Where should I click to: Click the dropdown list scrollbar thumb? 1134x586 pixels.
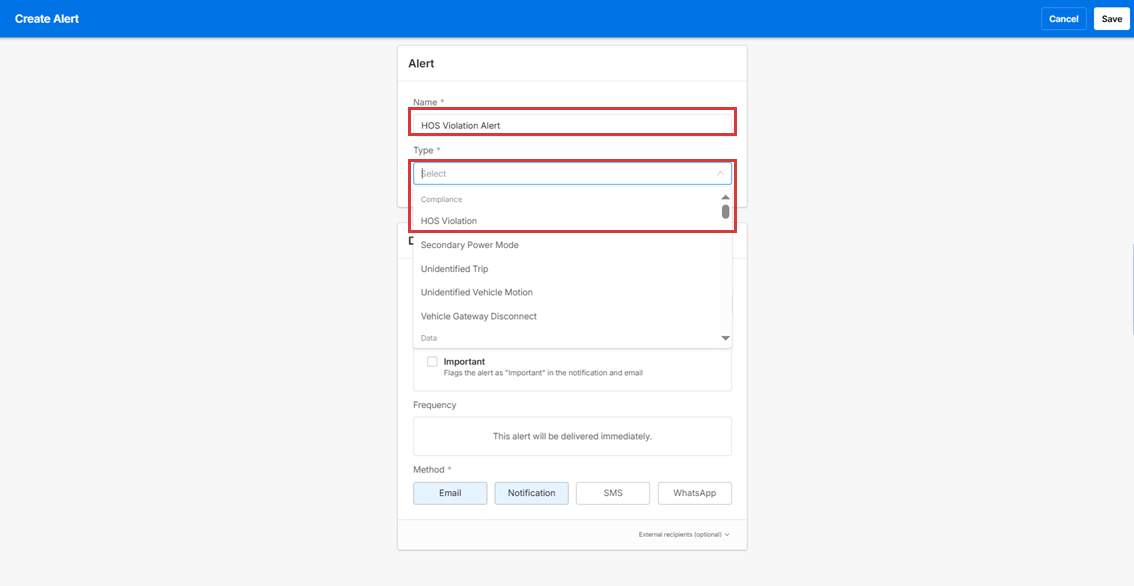(x=725, y=211)
